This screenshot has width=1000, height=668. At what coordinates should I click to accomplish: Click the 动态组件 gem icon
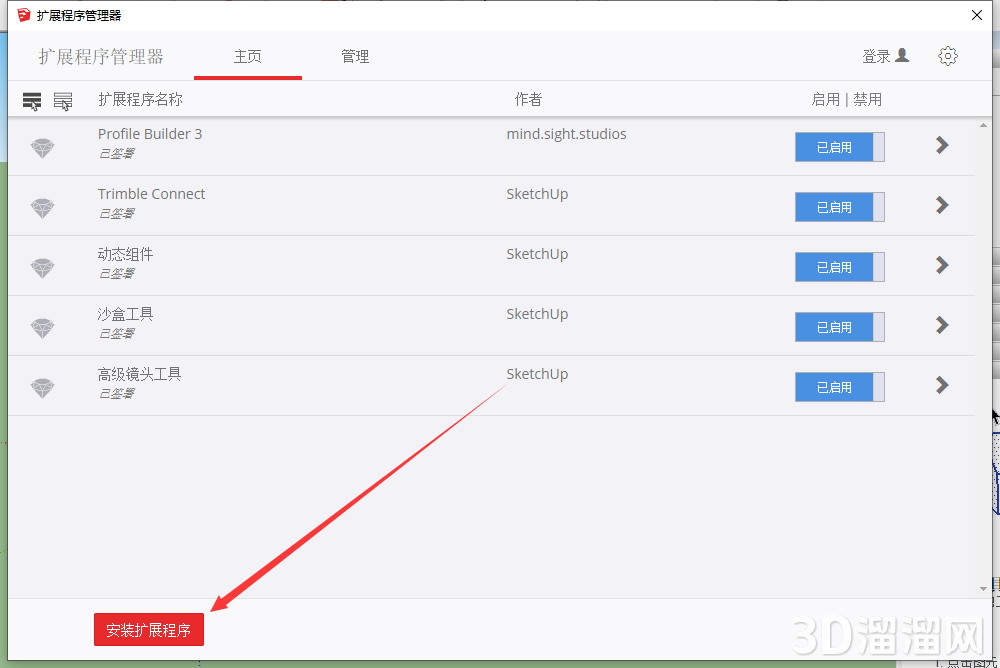point(42,268)
